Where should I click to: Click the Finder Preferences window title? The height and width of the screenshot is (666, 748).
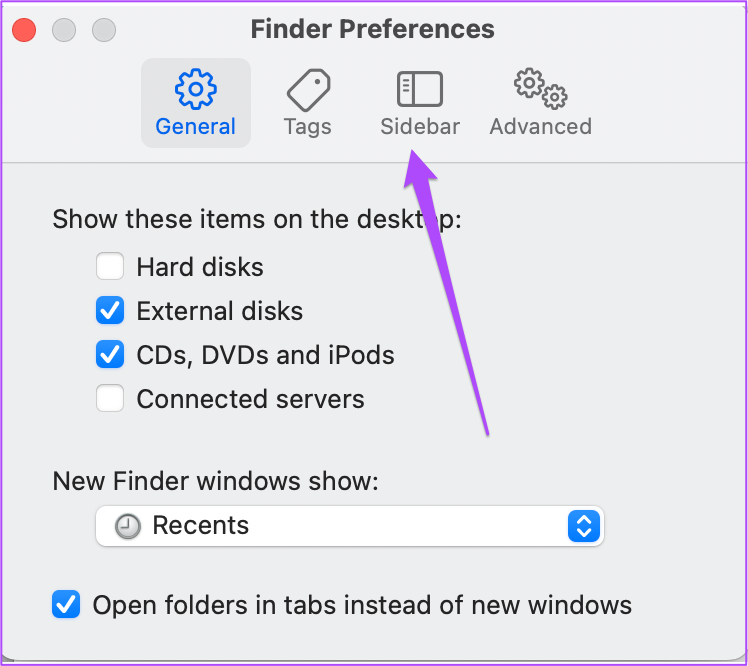click(x=373, y=29)
